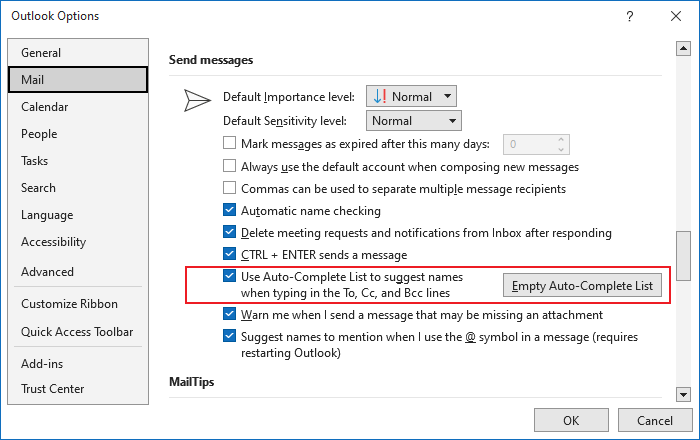Close the Outlook Options dialog
Screen dimensions: 700x440
pos(676,17)
